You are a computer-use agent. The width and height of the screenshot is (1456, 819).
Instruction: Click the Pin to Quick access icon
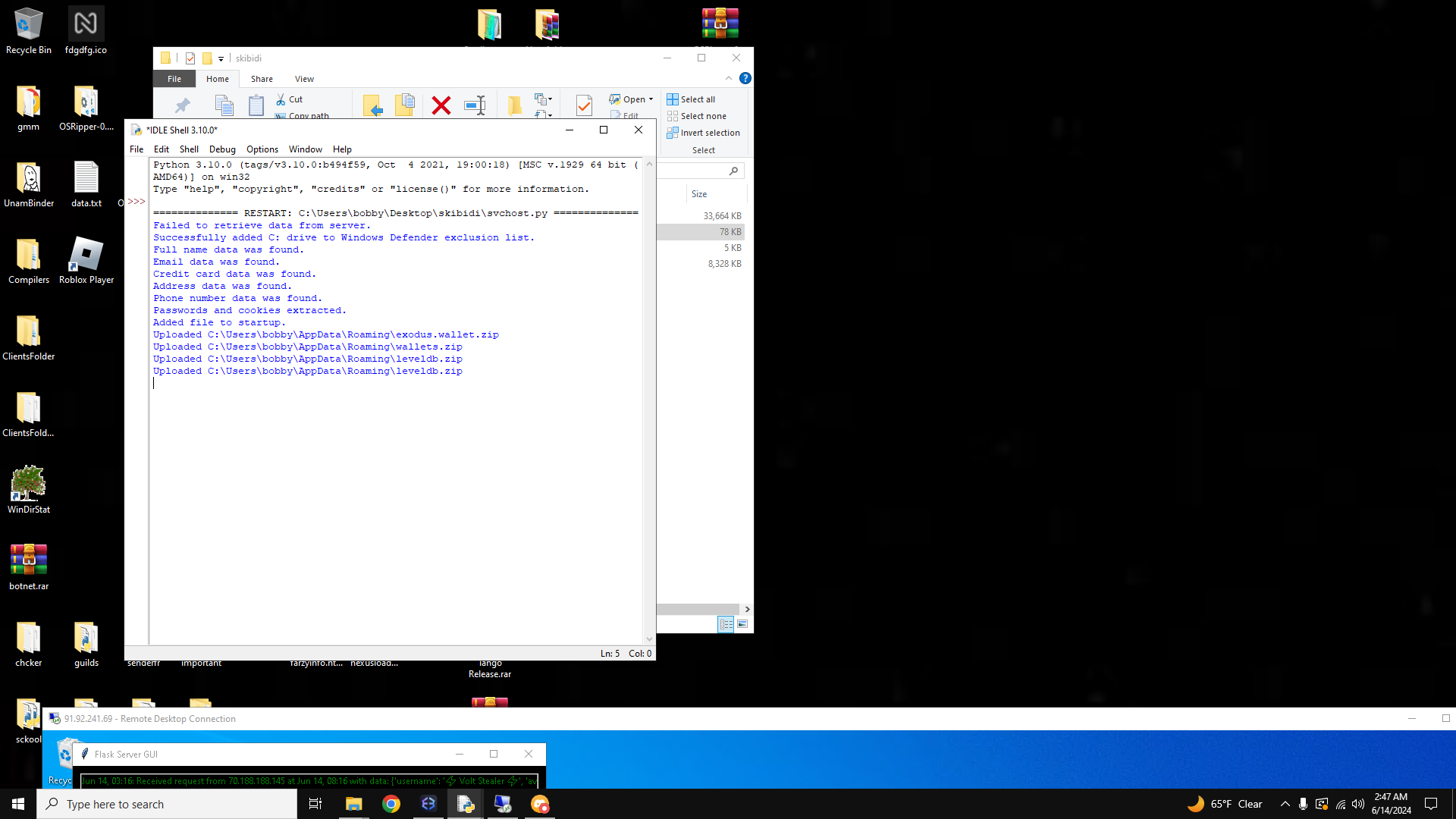pyautogui.click(x=183, y=105)
